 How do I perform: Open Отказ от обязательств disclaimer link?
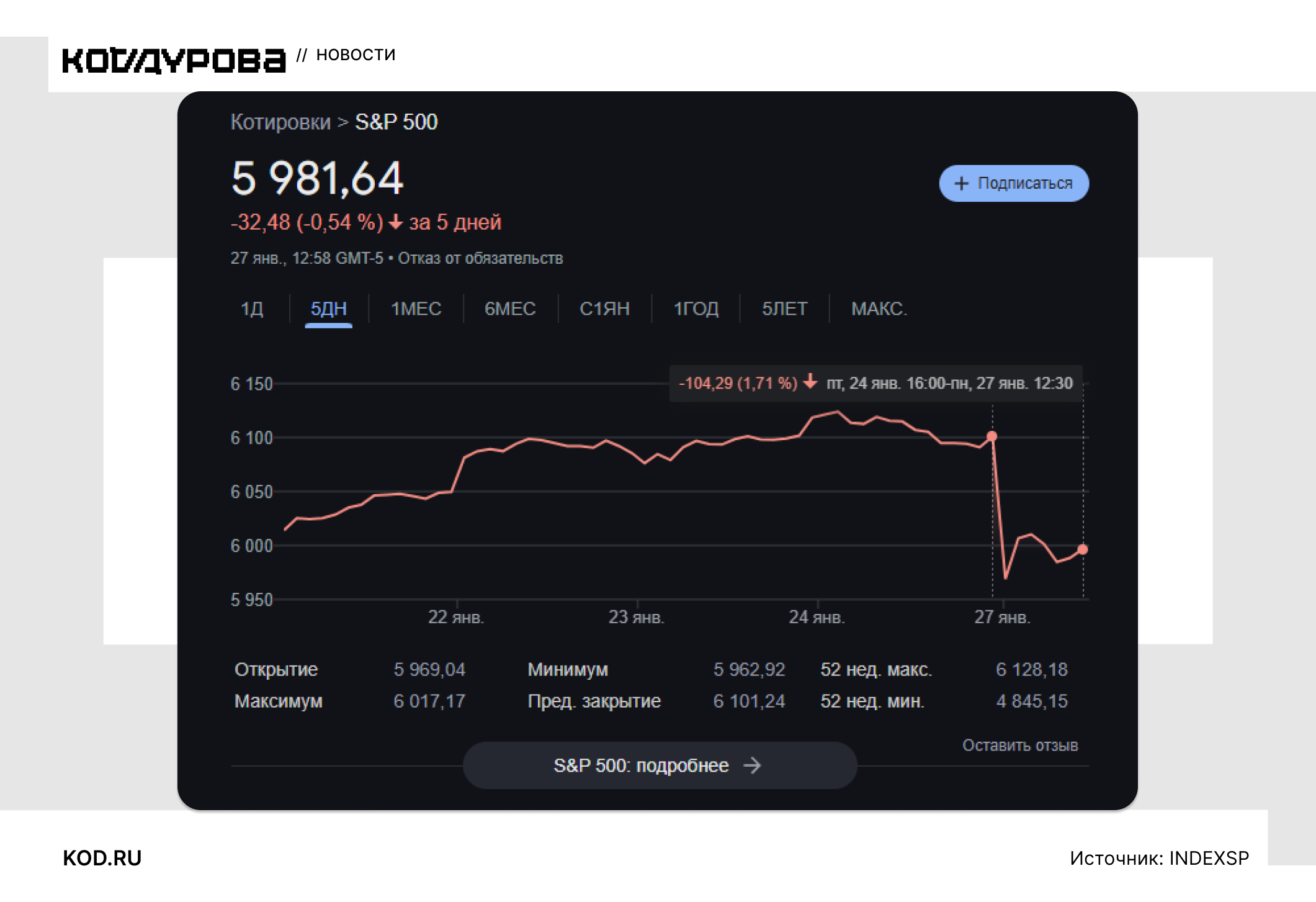coord(480,258)
